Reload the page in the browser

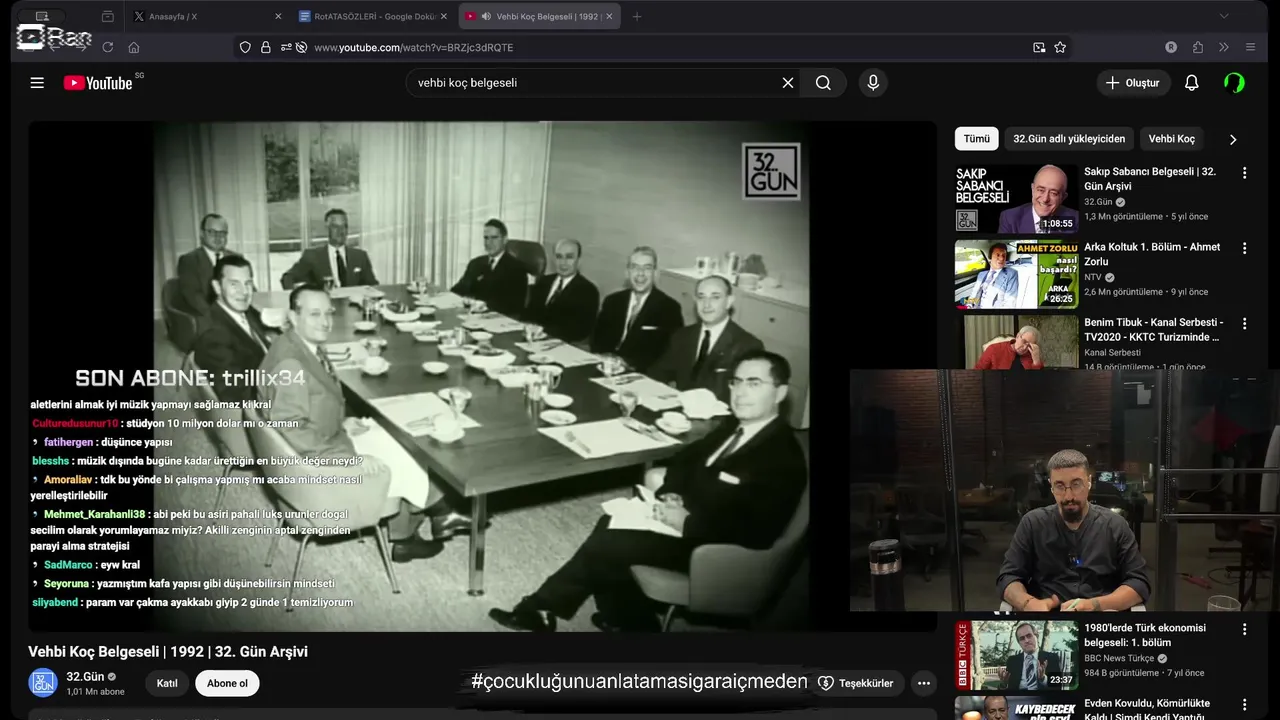pyautogui.click(x=107, y=47)
